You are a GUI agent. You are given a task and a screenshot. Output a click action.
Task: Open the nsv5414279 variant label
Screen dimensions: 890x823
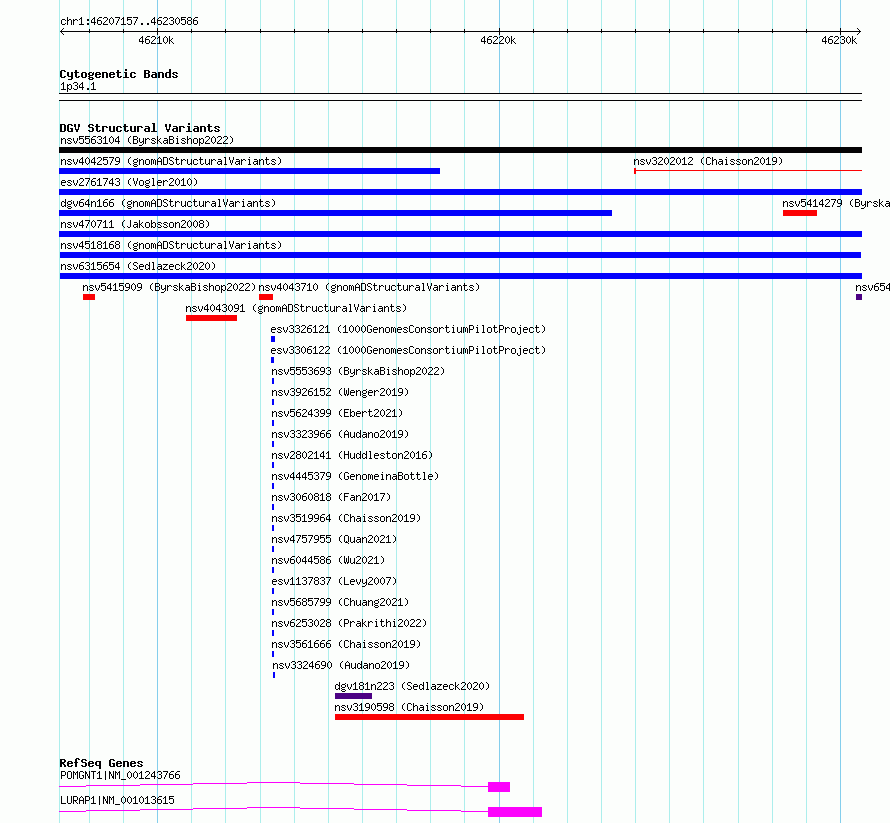pos(836,203)
